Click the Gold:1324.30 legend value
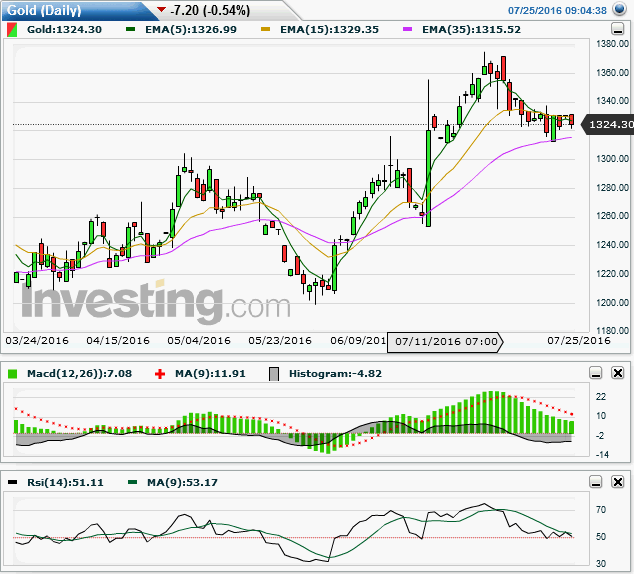This screenshot has height=574, width=634. click(x=64, y=30)
